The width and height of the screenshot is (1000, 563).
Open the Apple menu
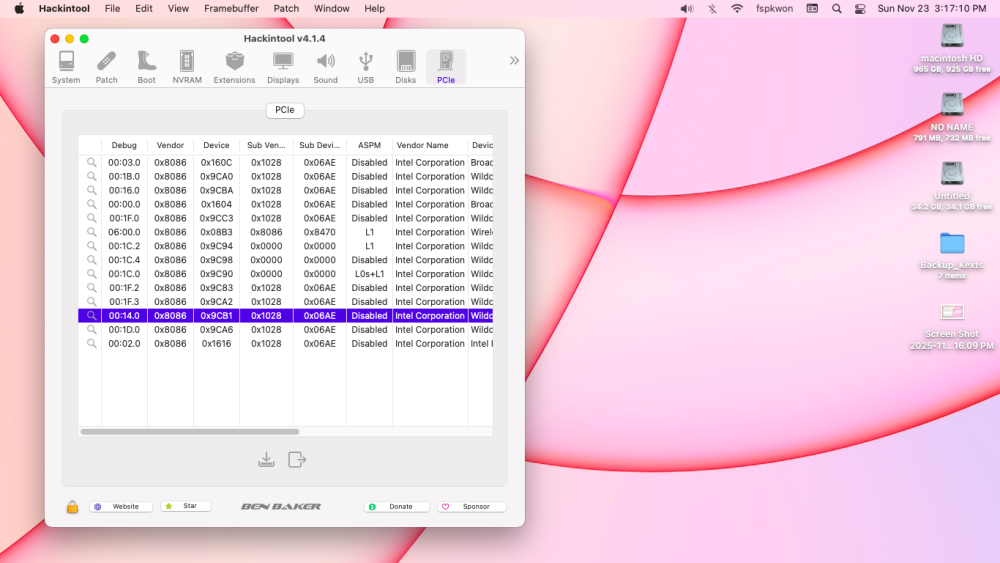click(x=19, y=9)
